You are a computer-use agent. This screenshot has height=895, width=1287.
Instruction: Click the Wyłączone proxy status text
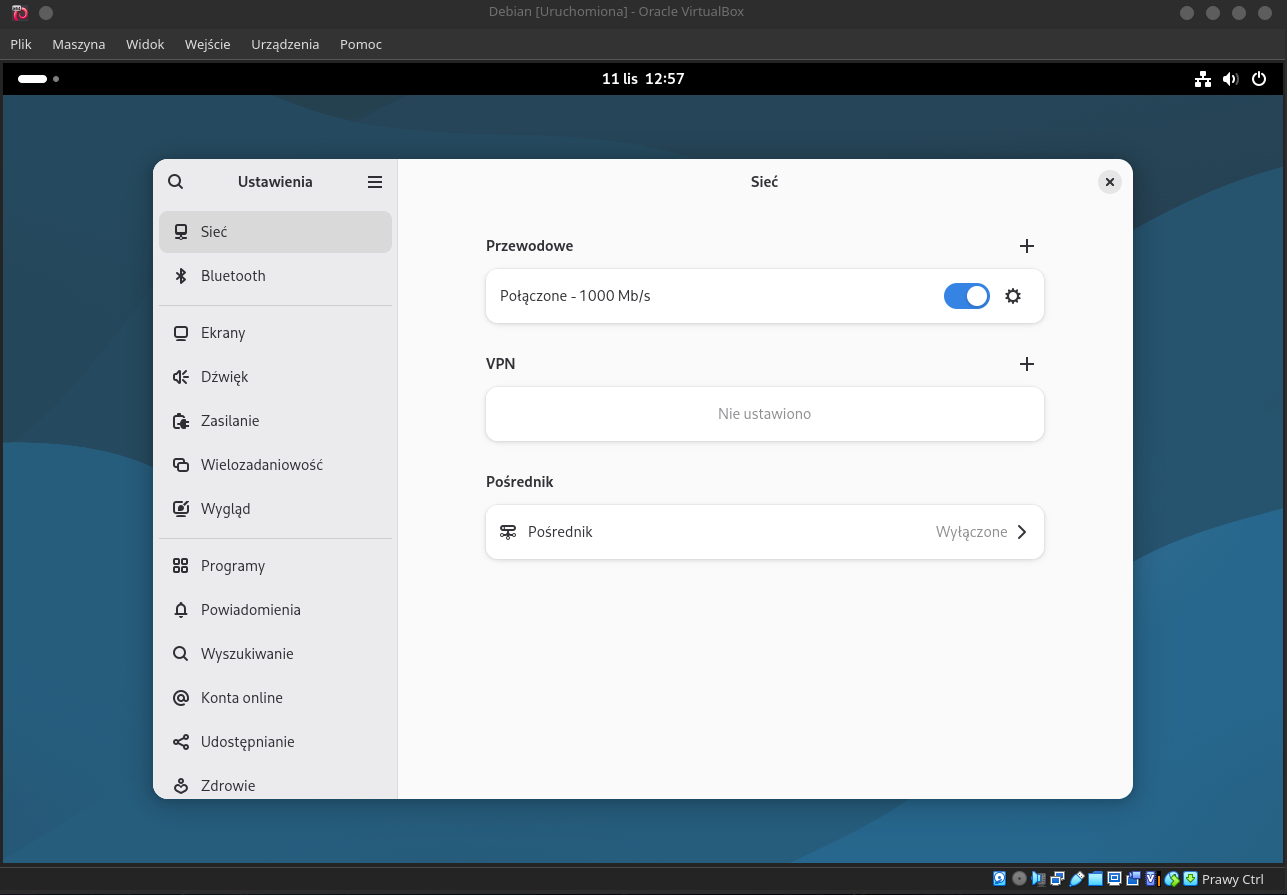pos(972,532)
